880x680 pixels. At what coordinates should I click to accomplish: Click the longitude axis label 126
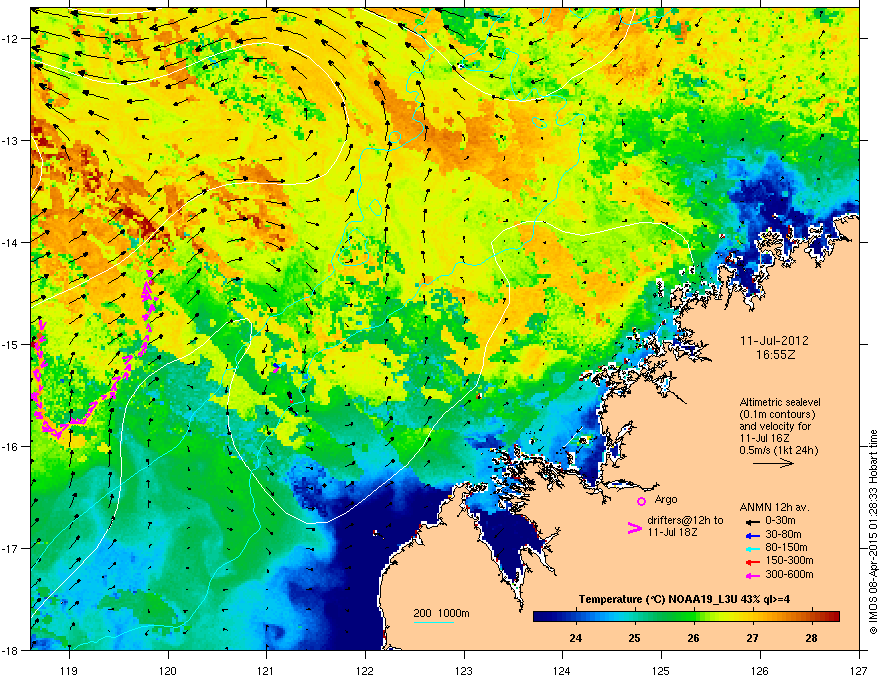coord(760,670)
